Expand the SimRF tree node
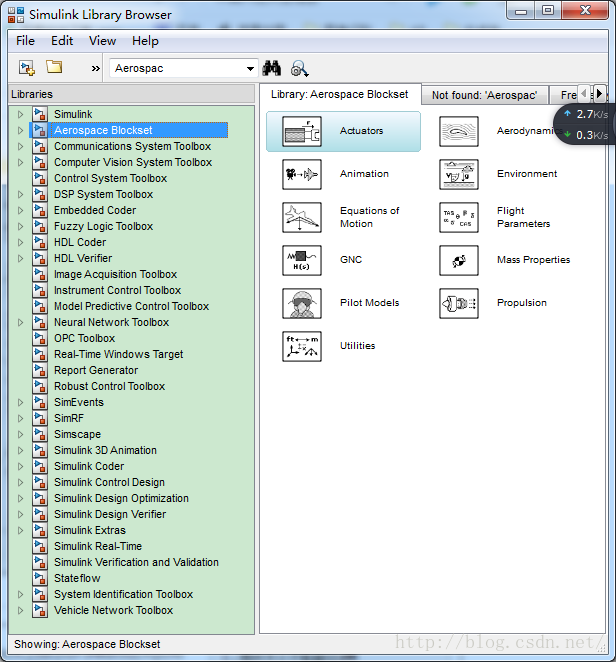The image size is (616, 662). [20, 418]
